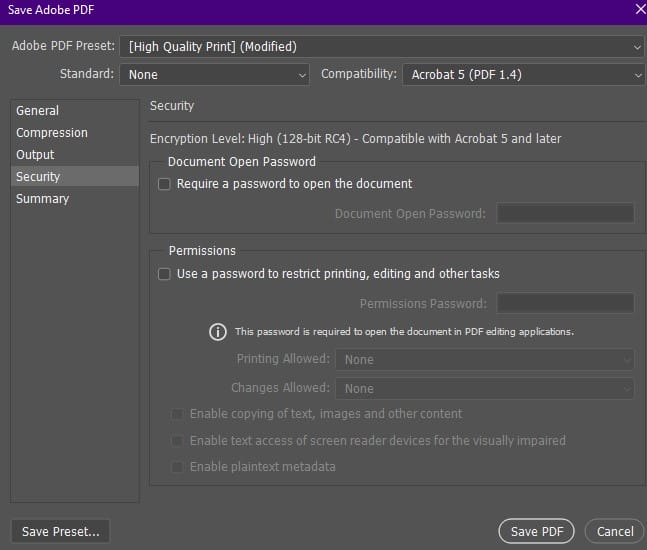Close the Save Adobe PDF dialog

[x=640, y=9]
